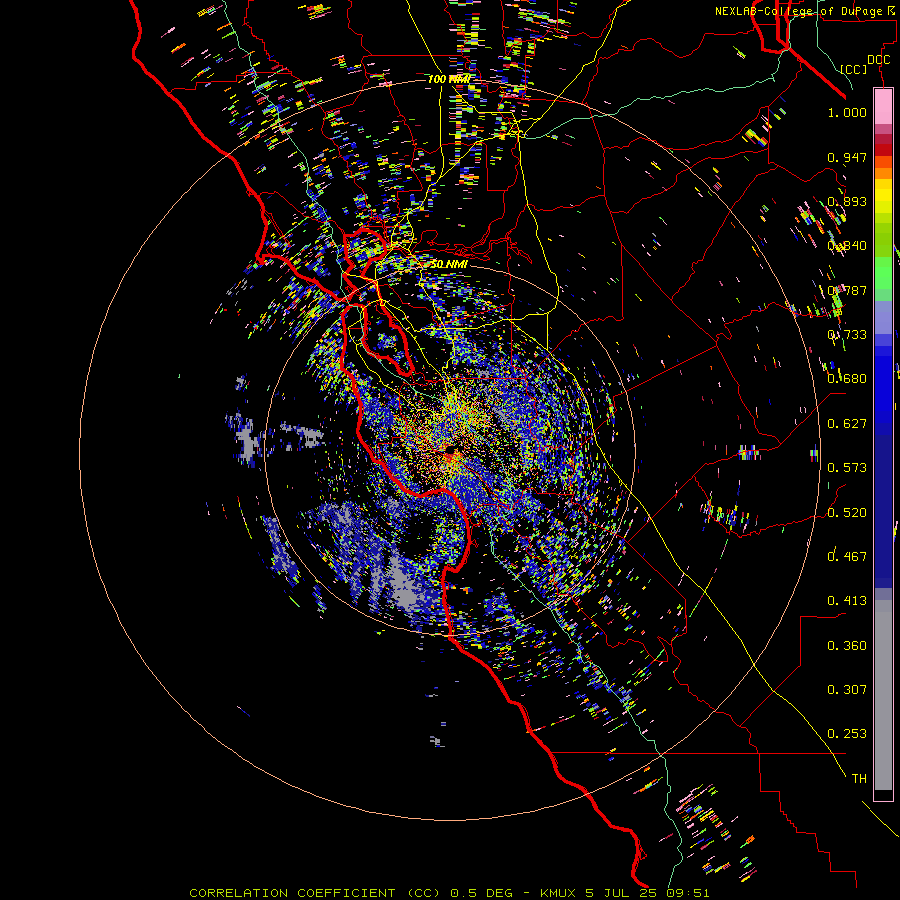Click the 0.573 legend value
The width and height of the screenshot is (900, 900).
point(847,468)
